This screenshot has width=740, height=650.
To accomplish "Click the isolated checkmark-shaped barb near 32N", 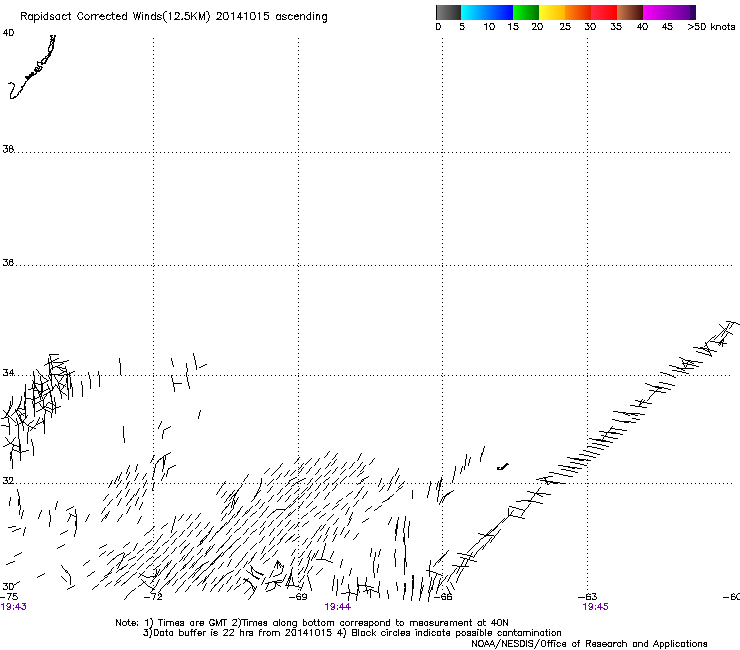I will point(503,467).
